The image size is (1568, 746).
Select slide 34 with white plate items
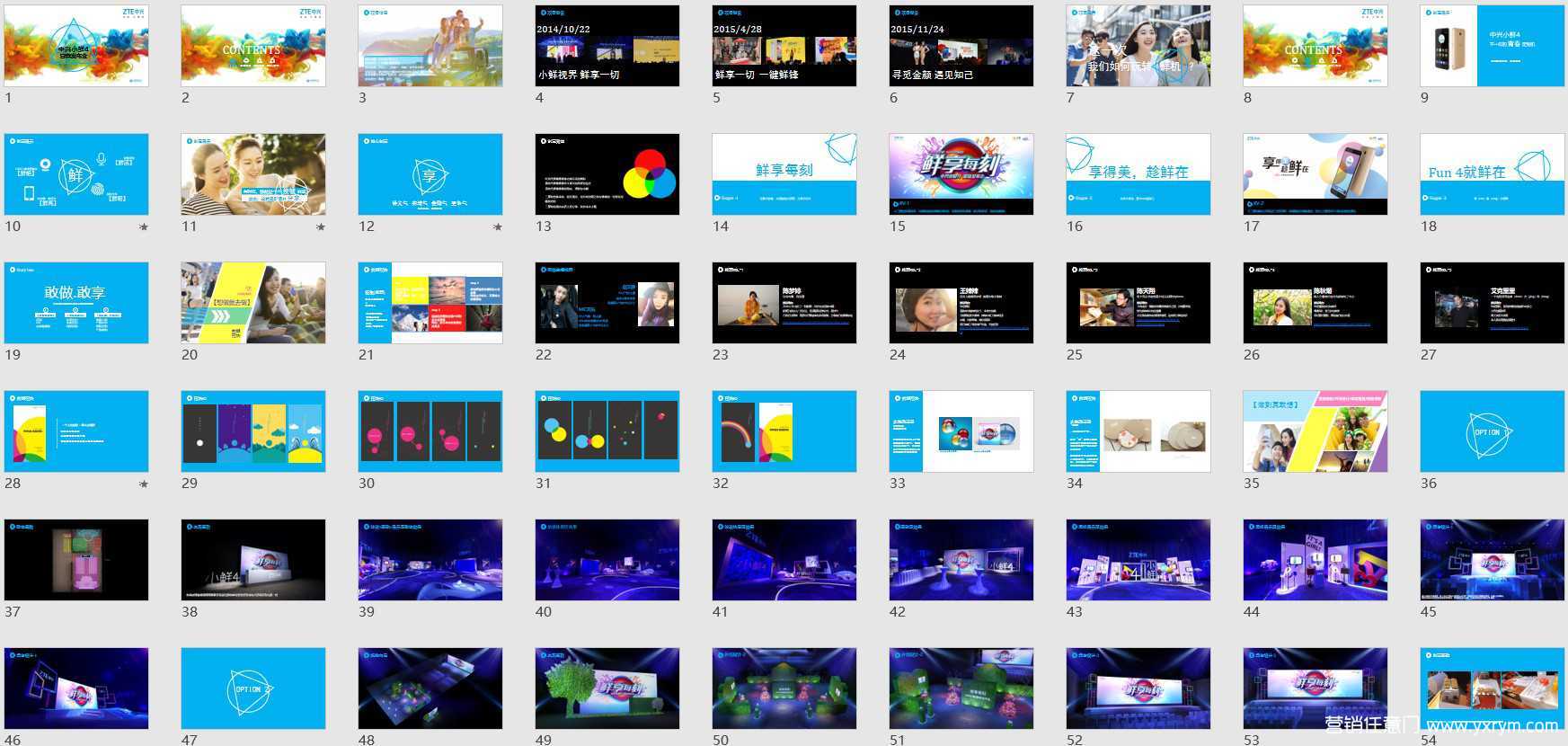(x=1138, y=431)
